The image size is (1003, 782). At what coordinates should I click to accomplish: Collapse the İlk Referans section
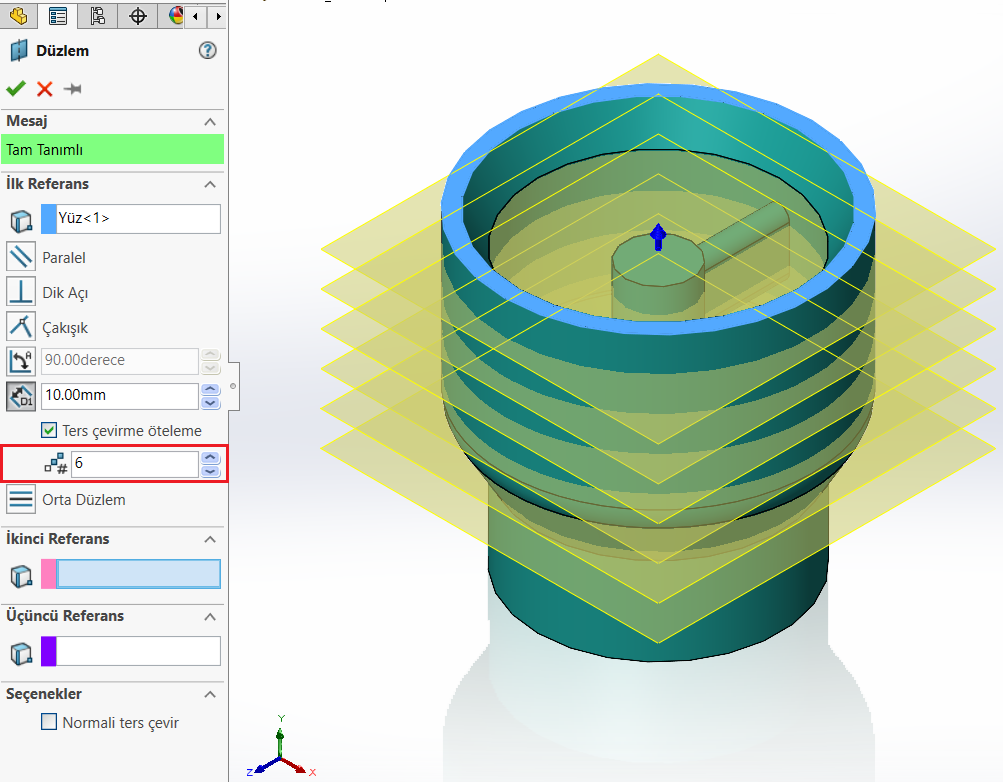210,184
